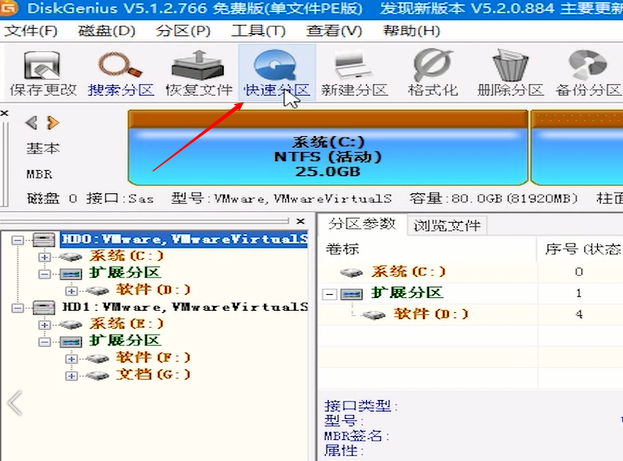Open the 工具(T) menu
Image resolution: width=623 pixels, height=461 pixels.
(258, 31)
